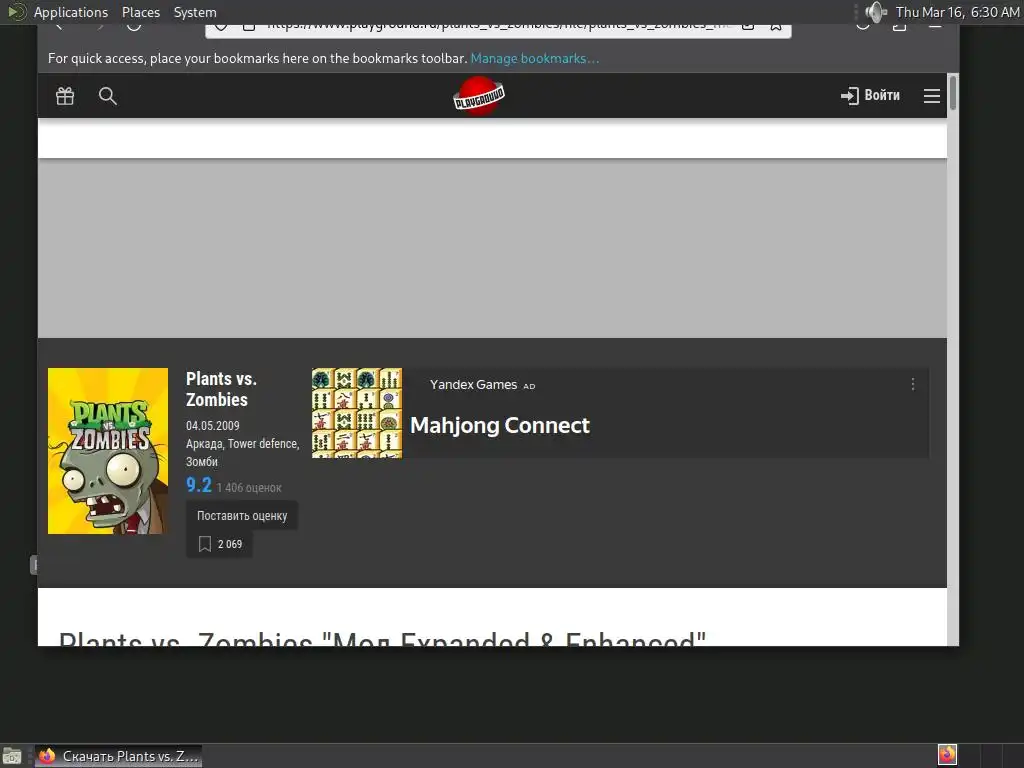Click the bookmark button showing 2 069
Screen dimensions: 1024x768
(x=219, y=544)
